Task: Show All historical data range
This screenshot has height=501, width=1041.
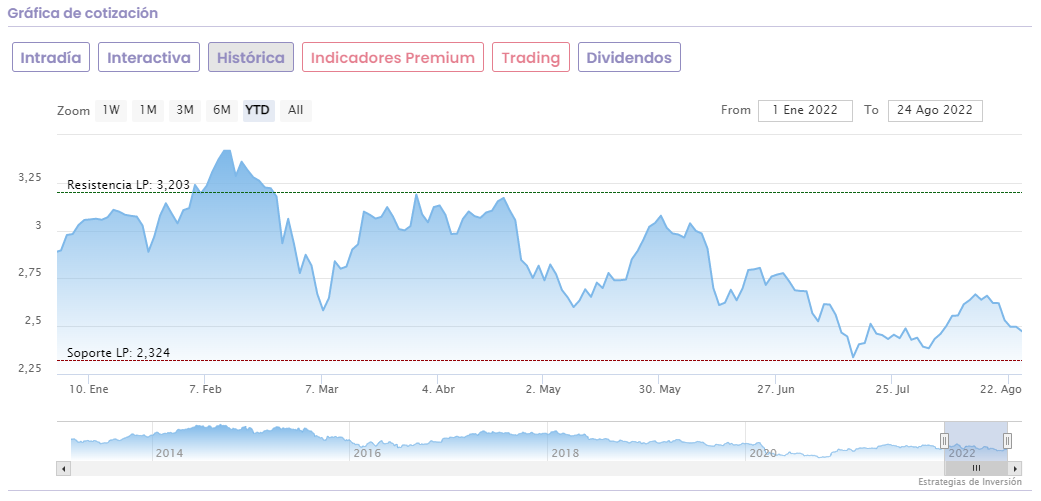Action: click(295, 110)
